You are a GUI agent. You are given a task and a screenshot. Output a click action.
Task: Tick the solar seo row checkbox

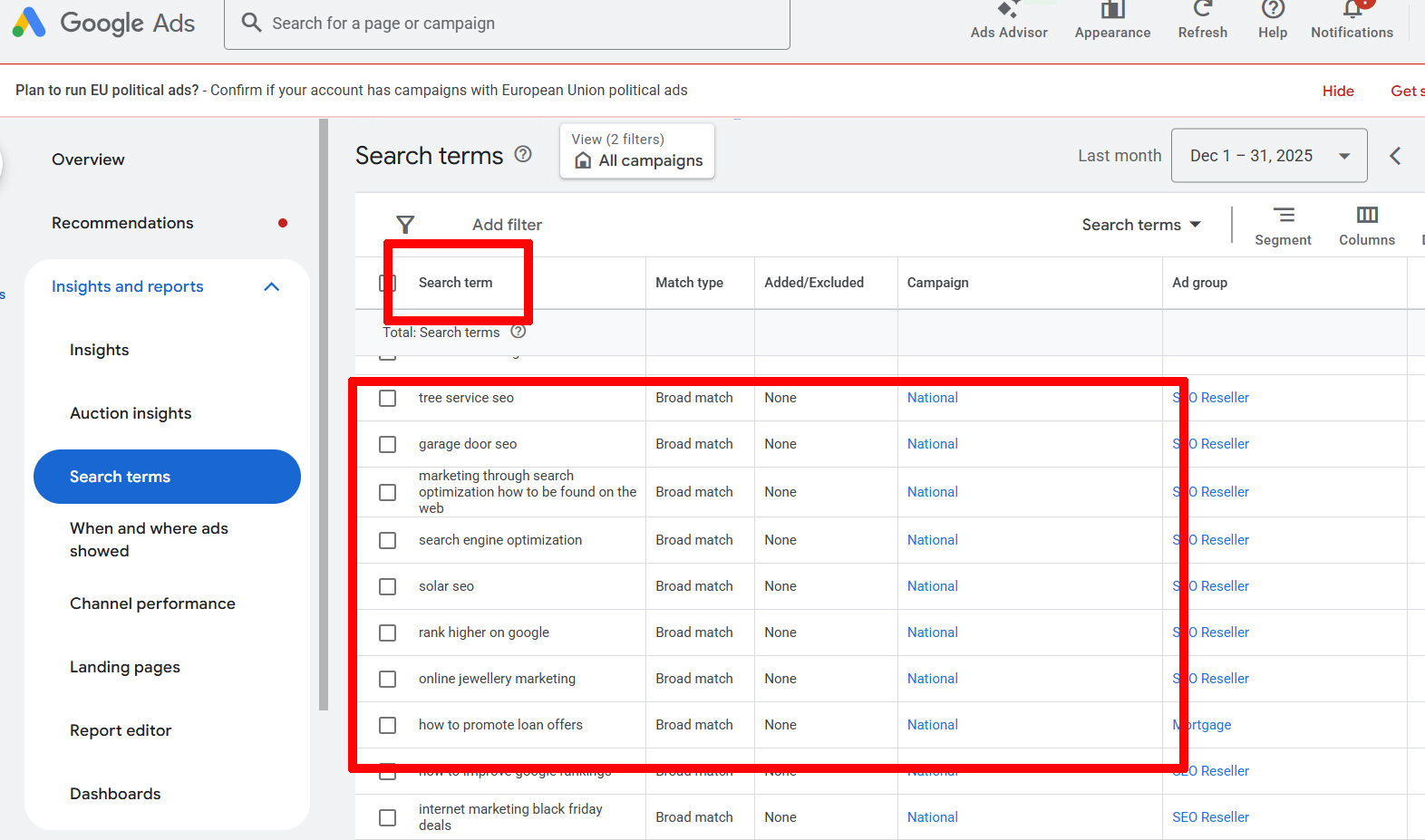(x=387, y=586)
